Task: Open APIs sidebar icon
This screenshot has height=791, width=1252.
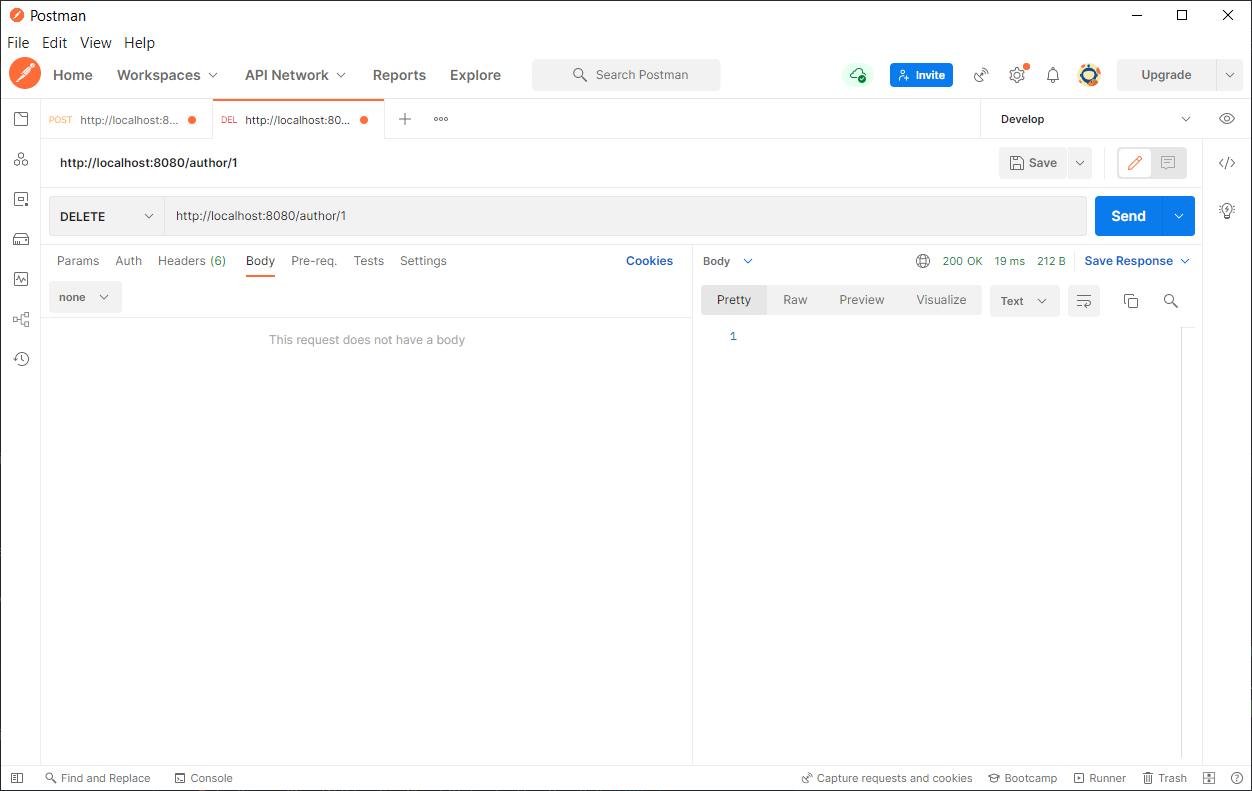Action: (x=21, y=159)
